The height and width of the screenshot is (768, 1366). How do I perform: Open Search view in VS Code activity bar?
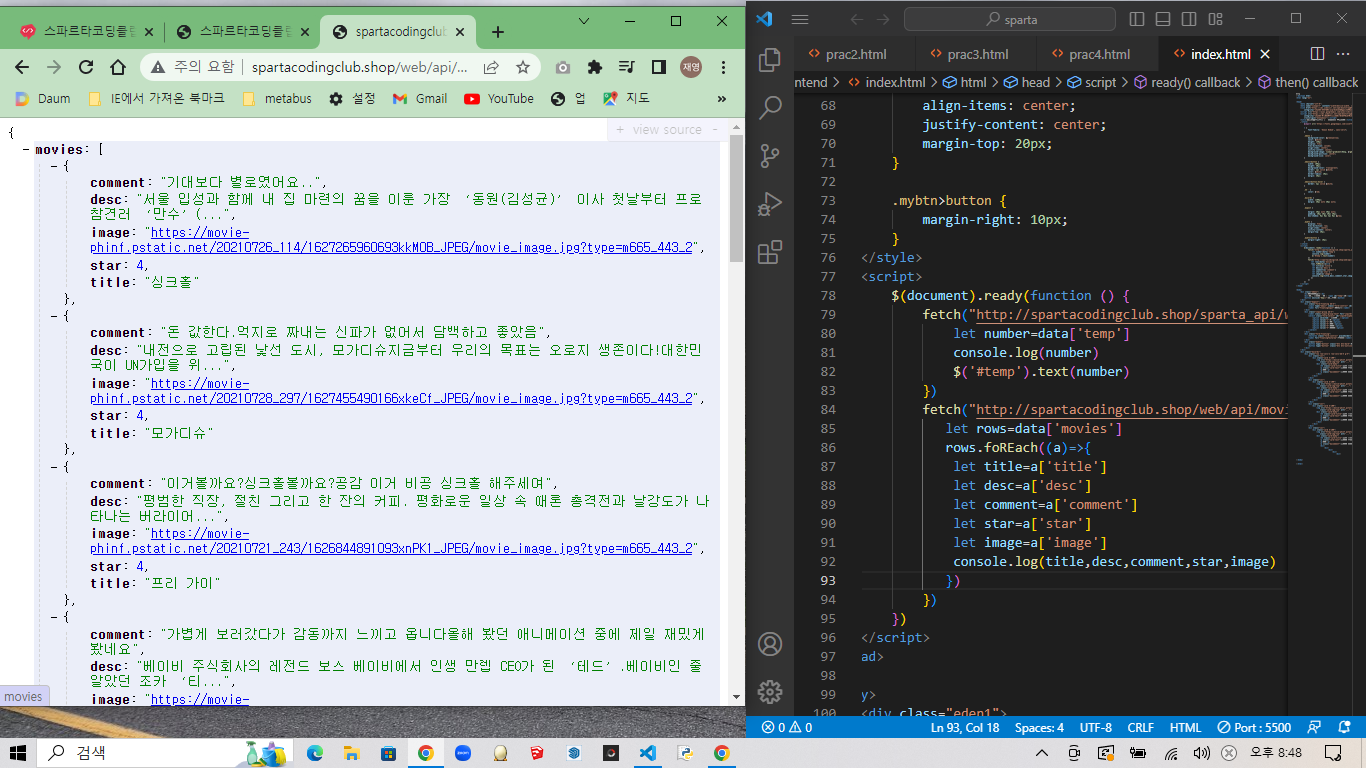(x=770, y=108)
